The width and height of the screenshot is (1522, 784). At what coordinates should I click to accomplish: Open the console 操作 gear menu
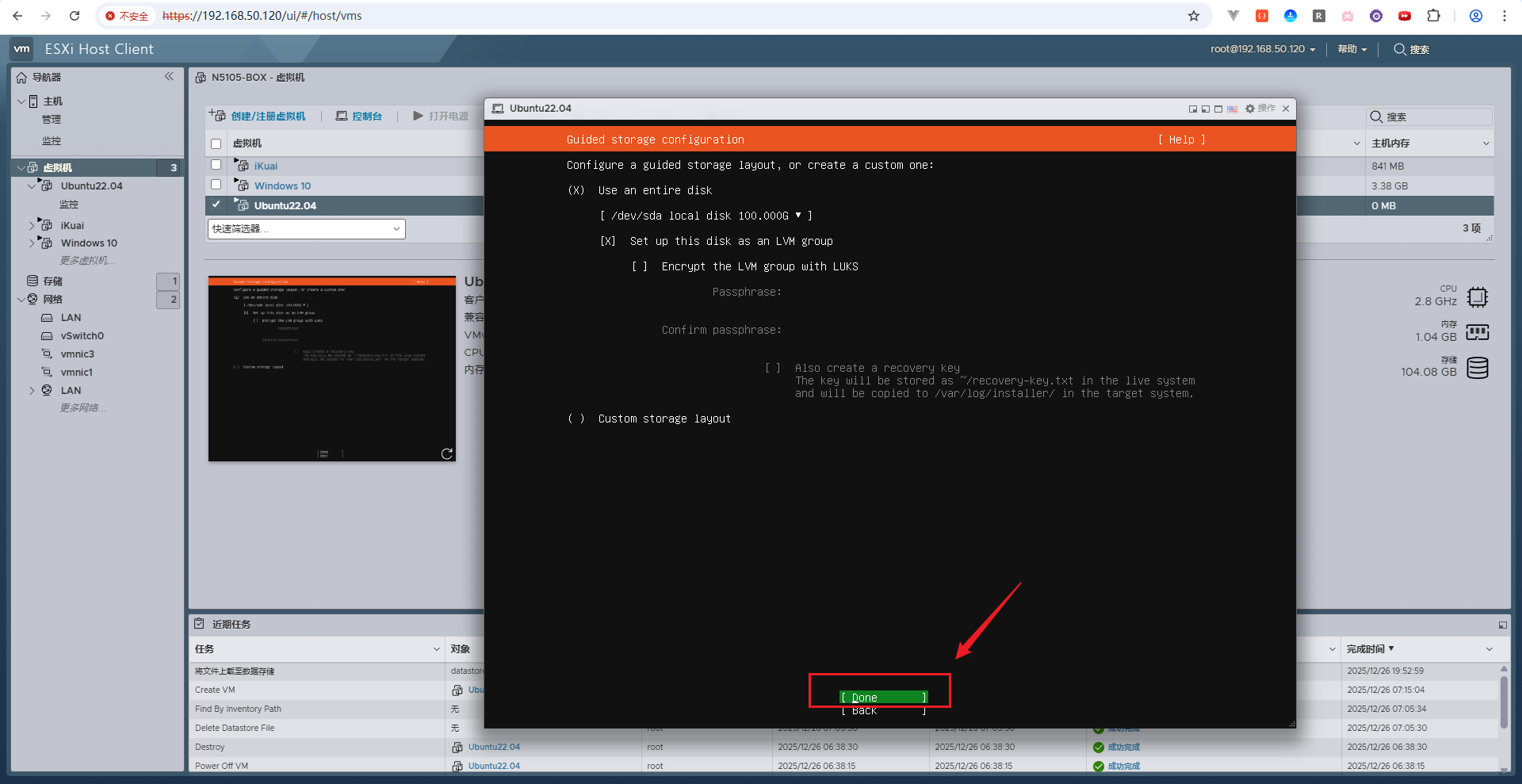point(1260,109)
